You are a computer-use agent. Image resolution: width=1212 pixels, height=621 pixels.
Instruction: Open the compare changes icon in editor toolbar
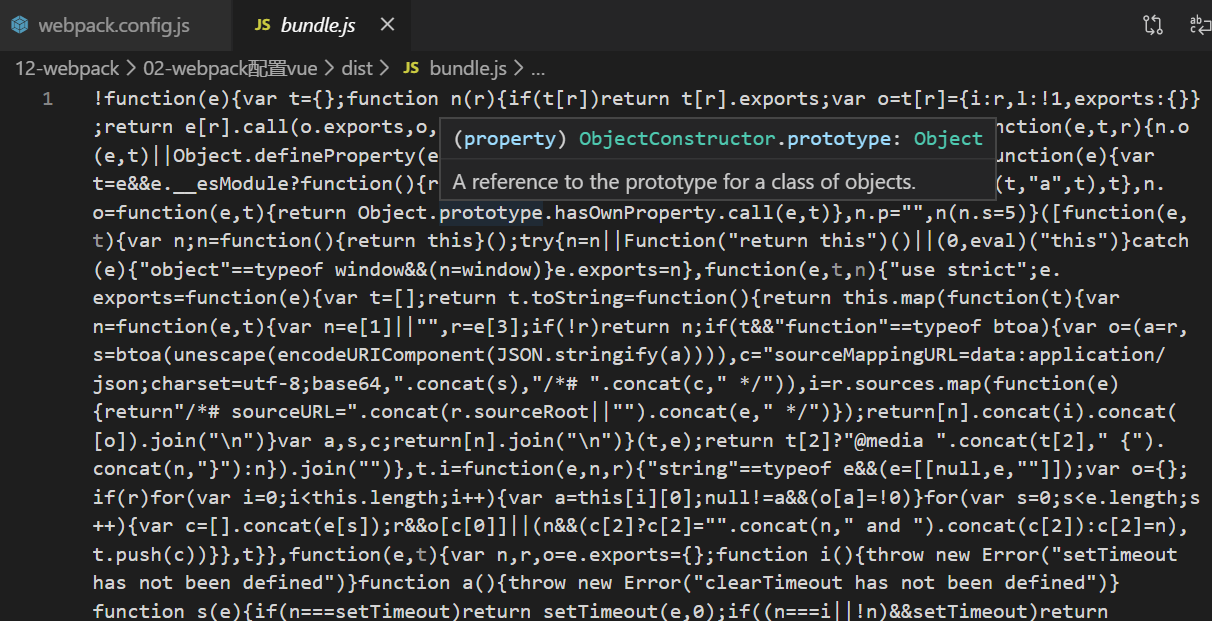click(x=1153, y=26)
